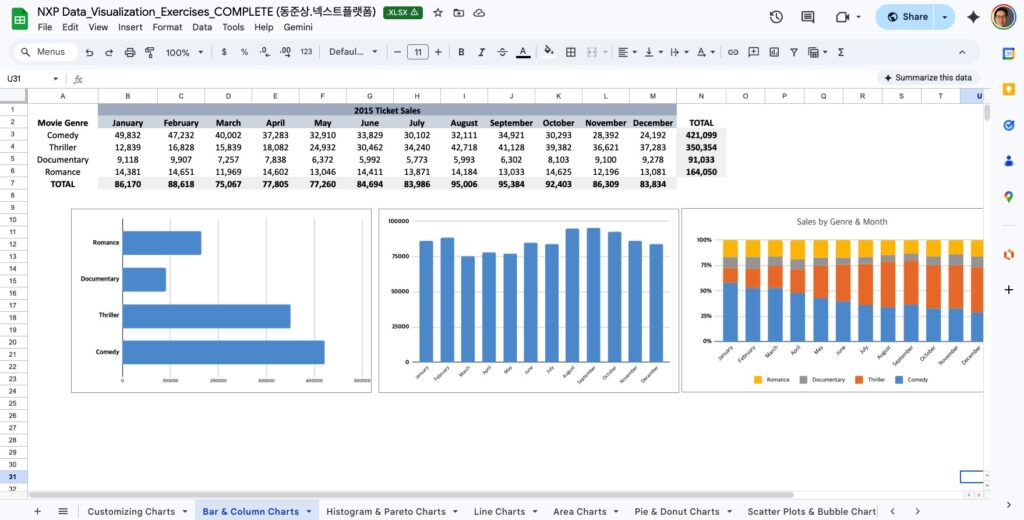This screenshot has height=520, width=1024.
Task: Open the zoom 100% dropdown
Action: pyautogui.click(x=184, y=52)
